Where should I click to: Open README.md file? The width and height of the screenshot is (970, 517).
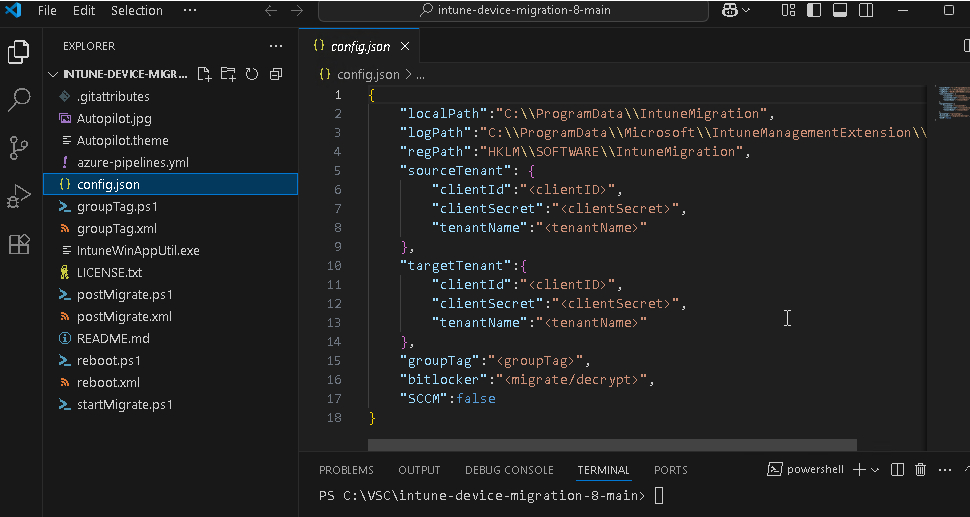(113, 338)
